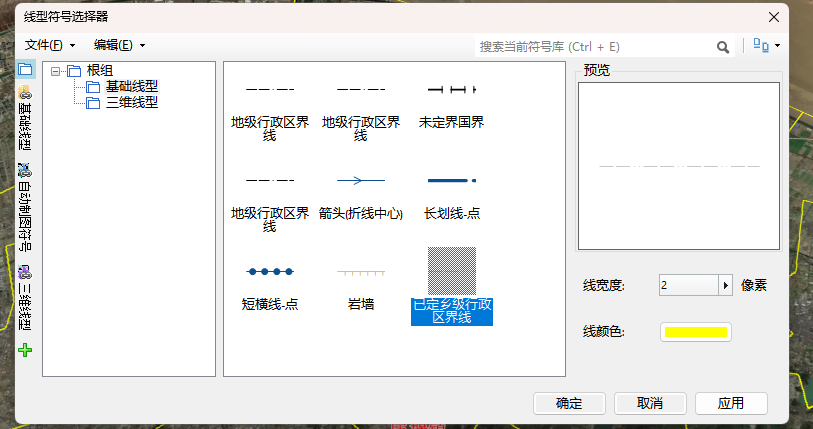Select the 长划线-点 line symbol
This screenshot has width=813, height=429.
coord(451,197)
